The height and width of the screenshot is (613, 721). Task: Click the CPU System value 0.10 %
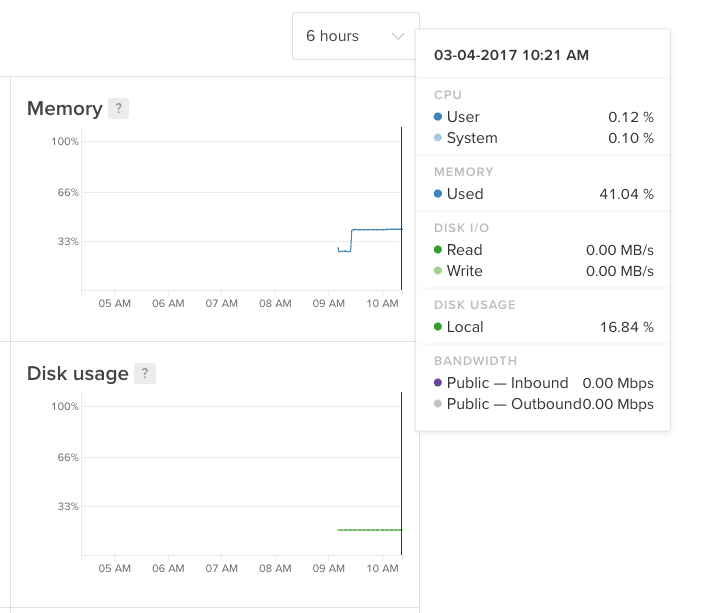631,138
